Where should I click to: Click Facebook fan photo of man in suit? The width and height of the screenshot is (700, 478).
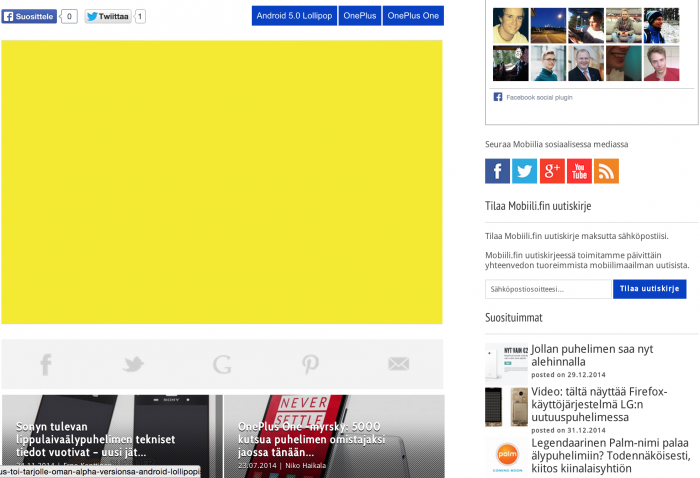point(586,63)
